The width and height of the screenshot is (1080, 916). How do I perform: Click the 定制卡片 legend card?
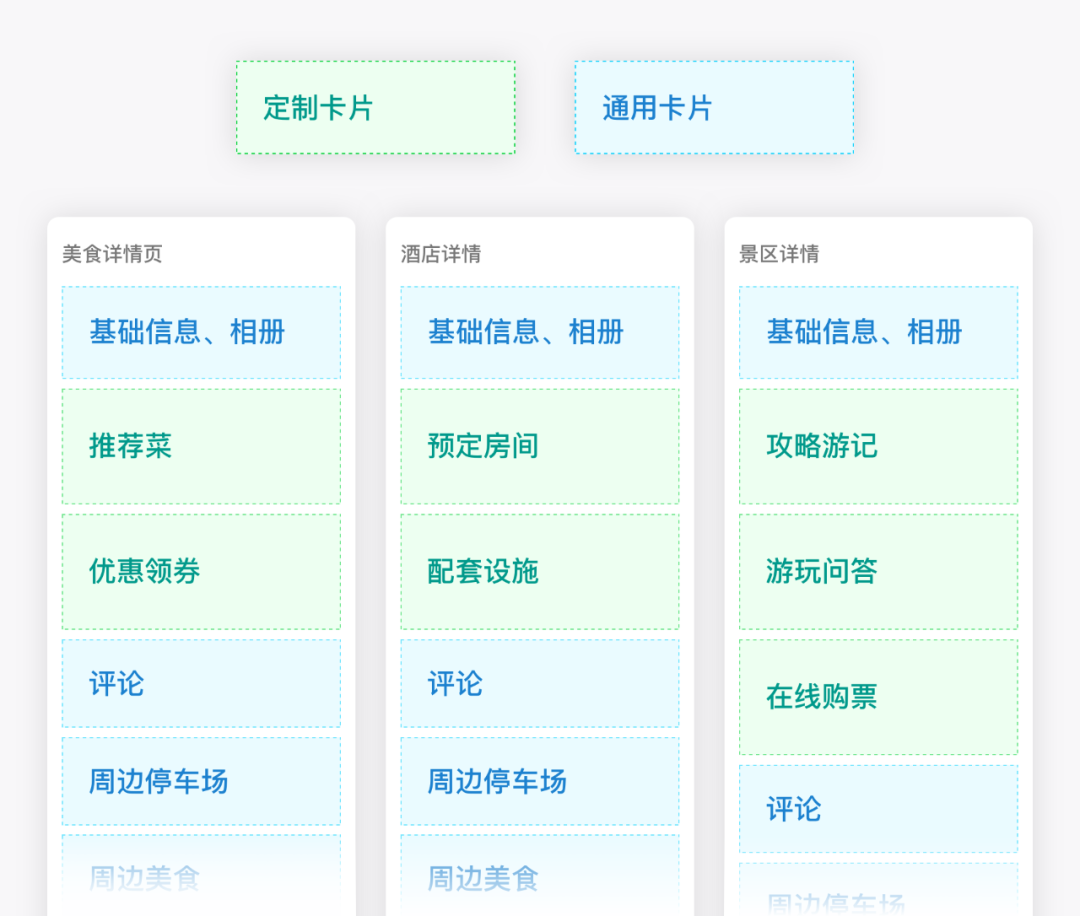click(375, 107)
